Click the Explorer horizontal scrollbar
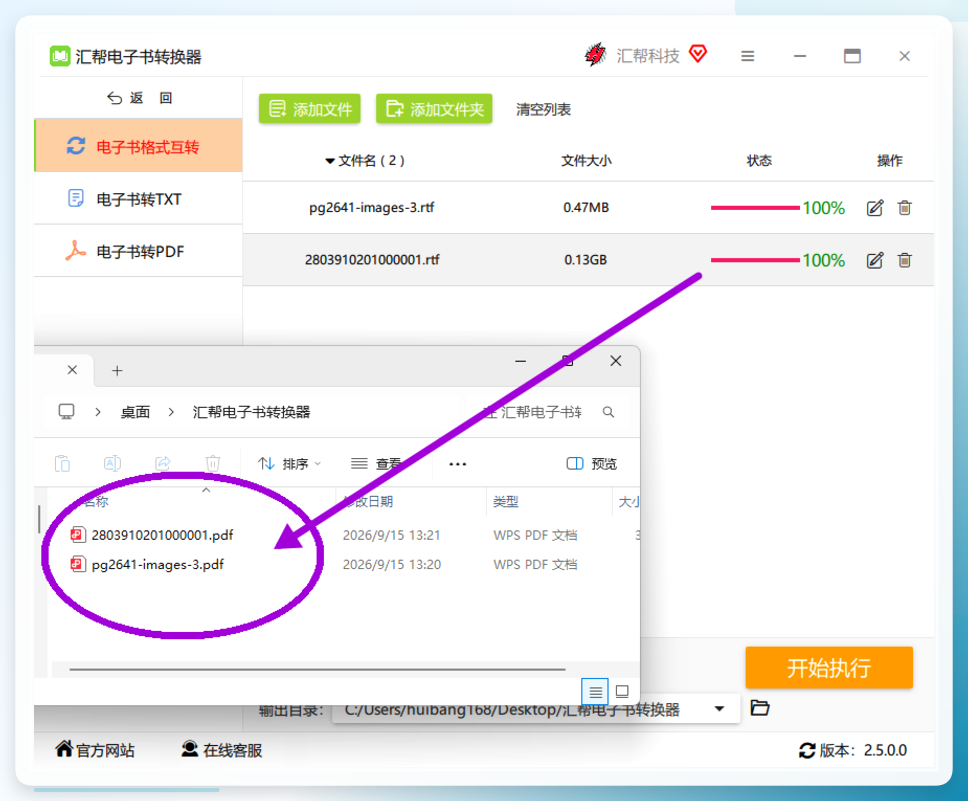This screenshot has width=968, height=801. [317, 669]
